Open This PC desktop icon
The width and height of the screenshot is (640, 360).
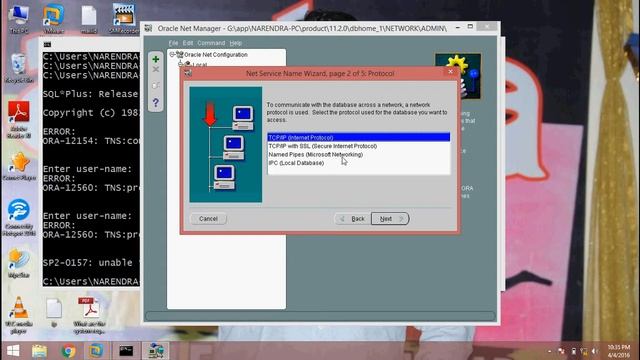tap(19, 18)
